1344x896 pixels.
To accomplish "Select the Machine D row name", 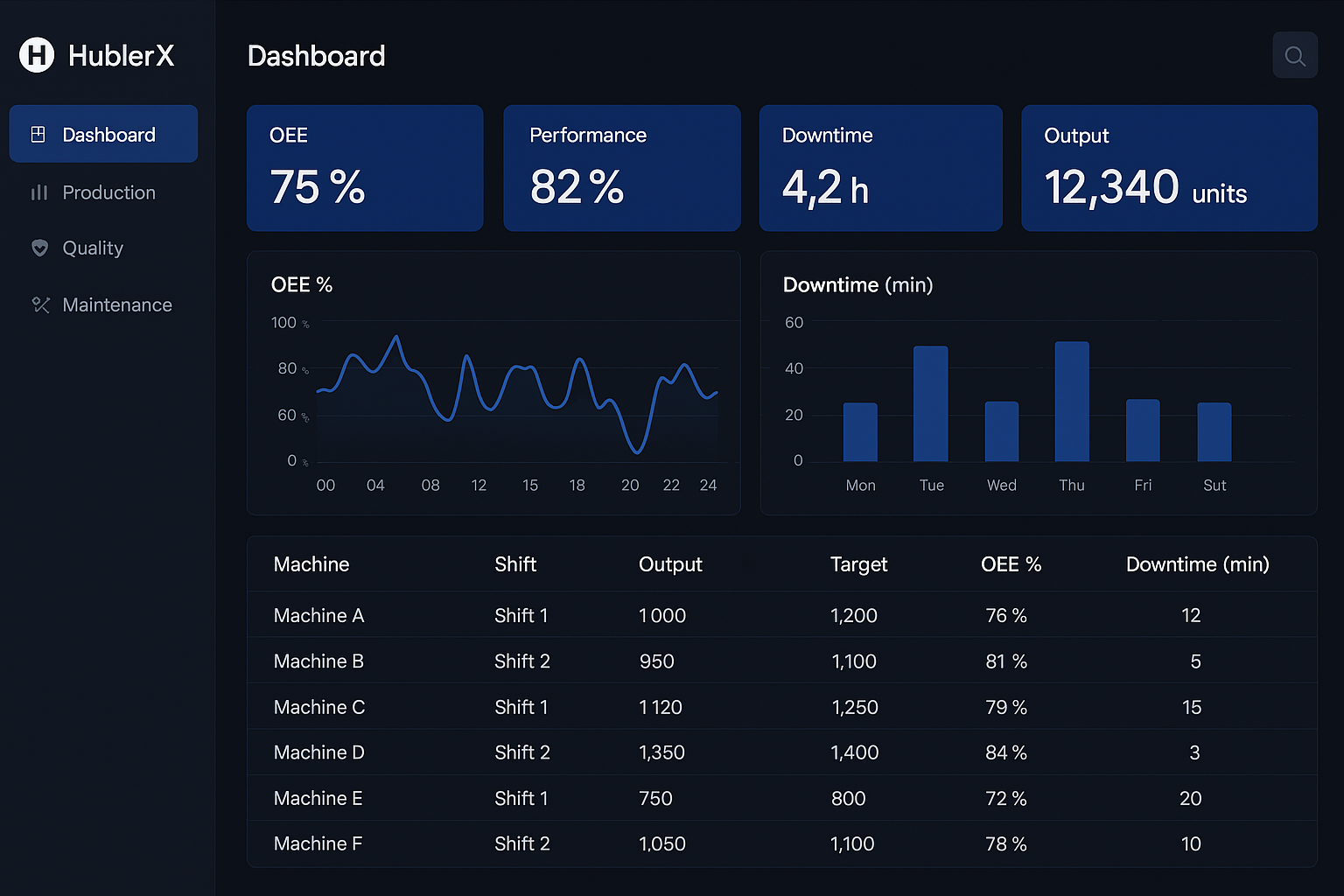I will click(x=319, y=752).
